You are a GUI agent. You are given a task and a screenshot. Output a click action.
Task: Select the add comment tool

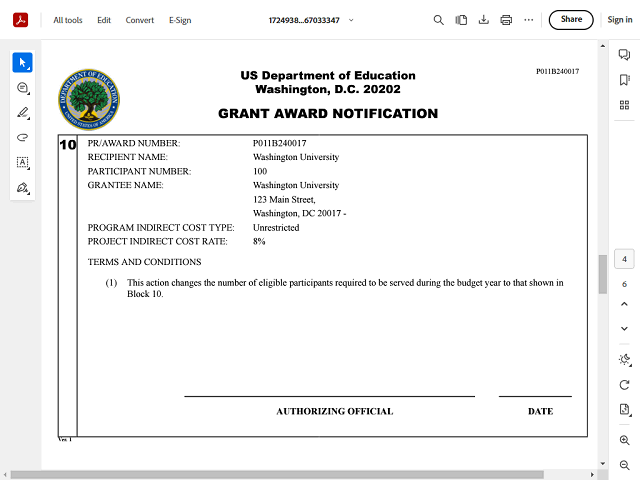(22, 88)
